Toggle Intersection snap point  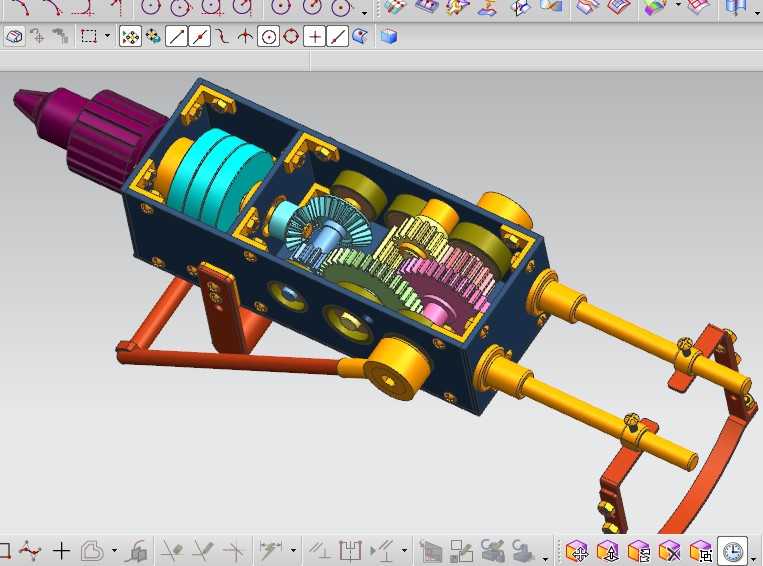pos(245,37)
